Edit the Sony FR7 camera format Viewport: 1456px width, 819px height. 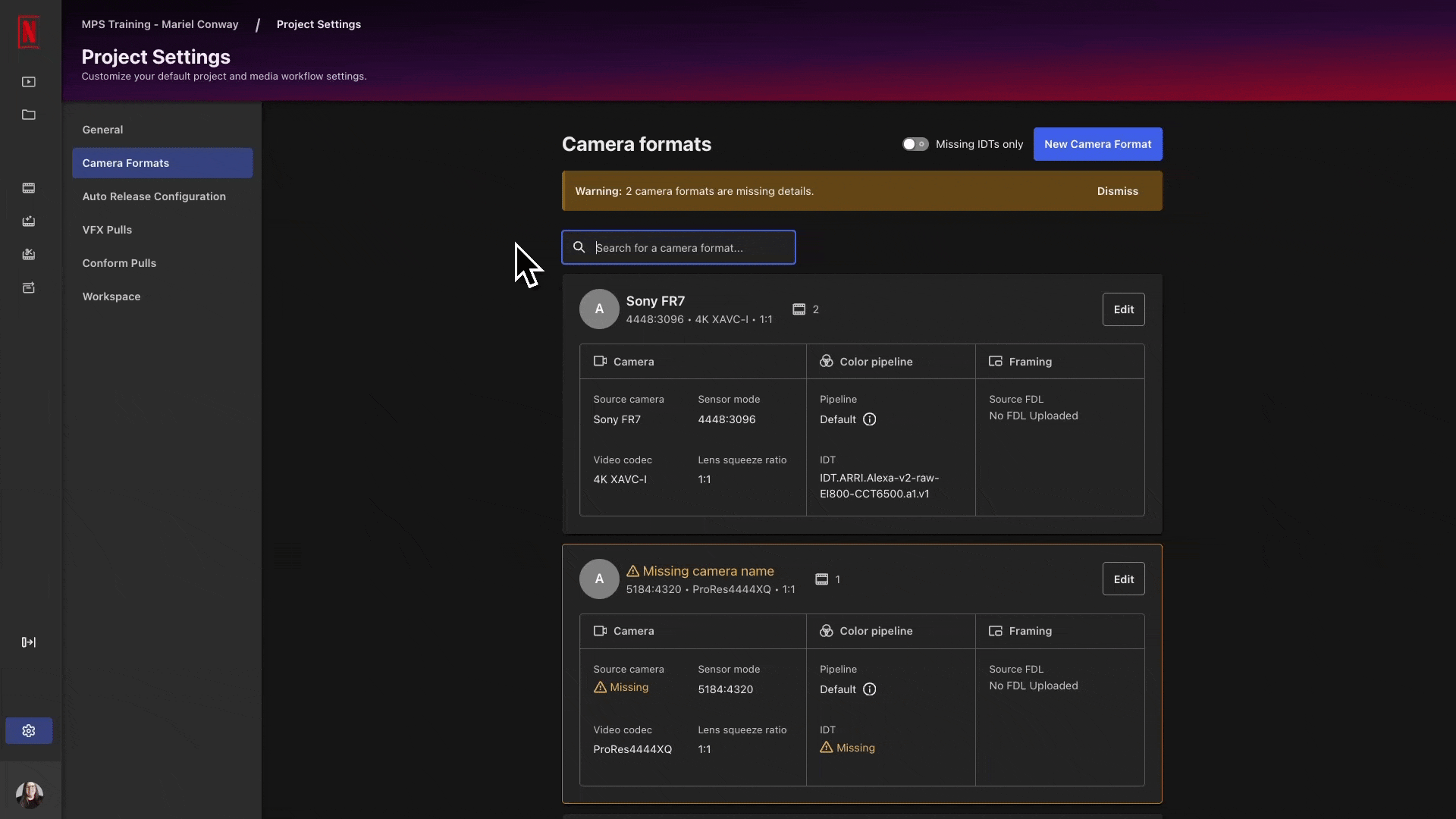pos(1123,309)
